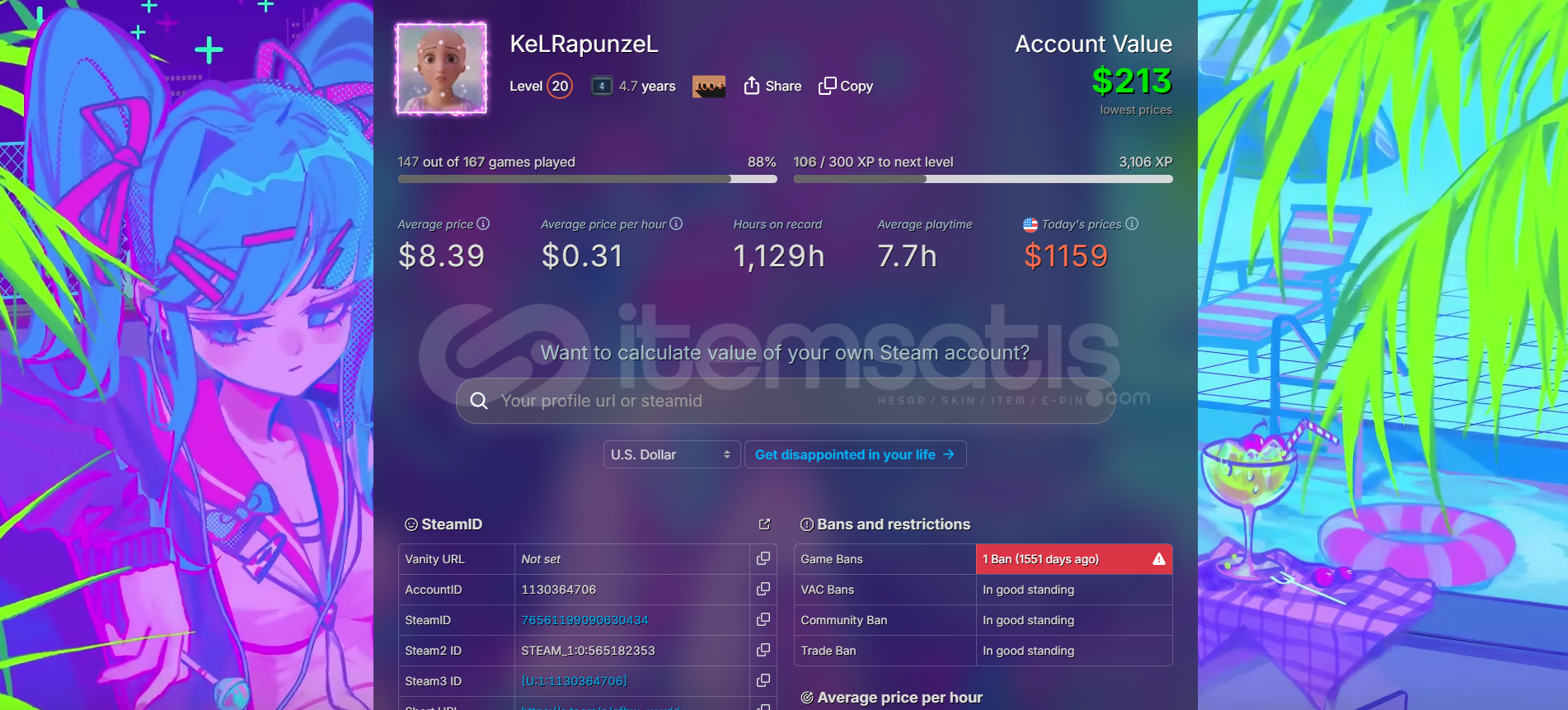This screenshot has height=710, width=1568.
Task: Click Get disappointed in your life button
Action: 855,454
